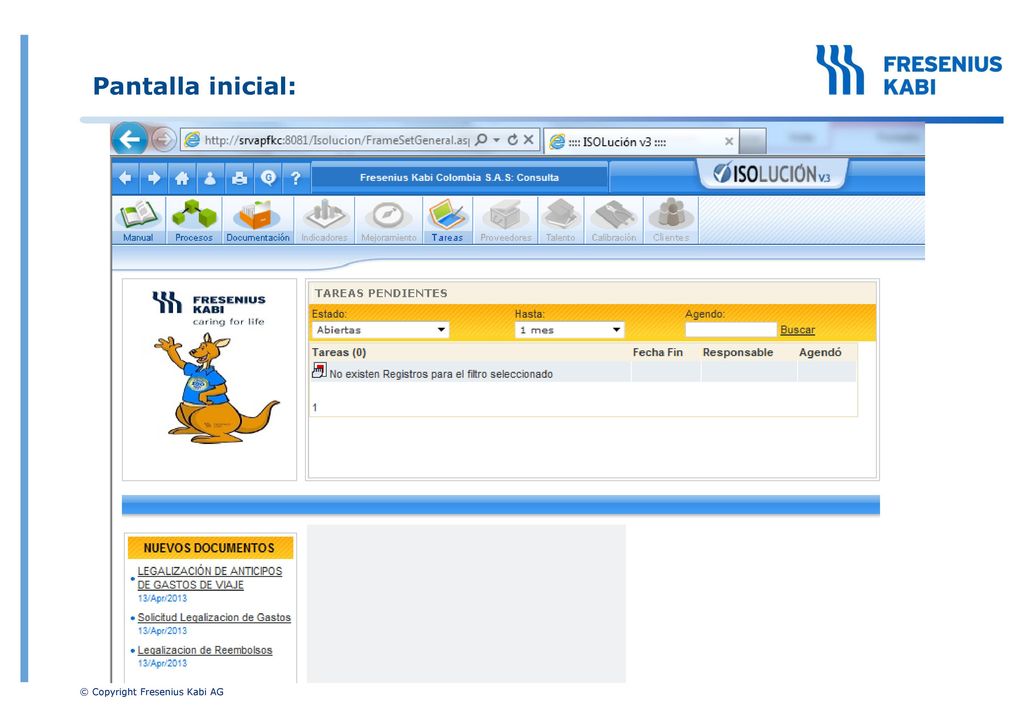This screenshot has height=709, width=1024.
Task: Open the Talento module
Action: coord(560,221)
